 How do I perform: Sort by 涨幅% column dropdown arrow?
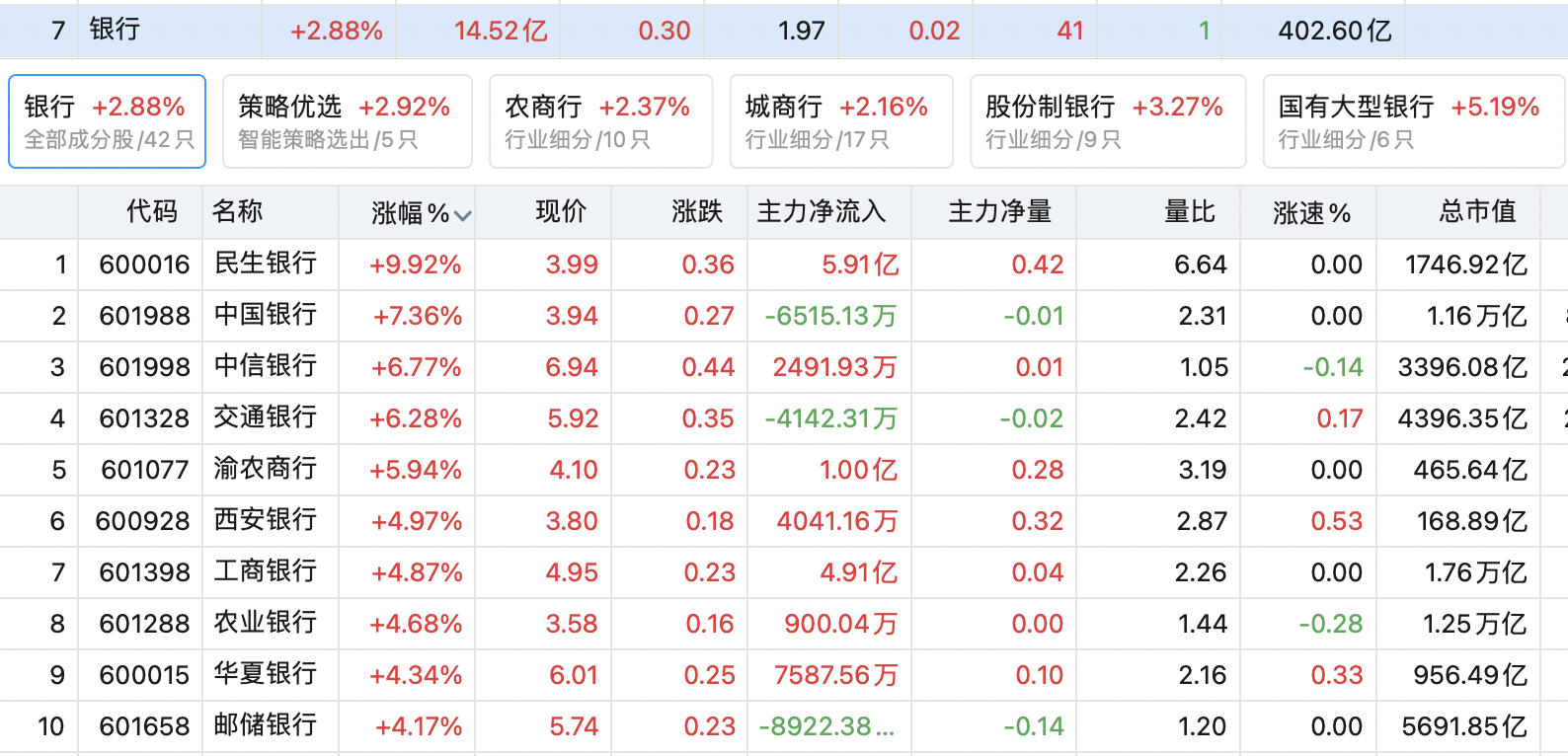tap(462, 215)
